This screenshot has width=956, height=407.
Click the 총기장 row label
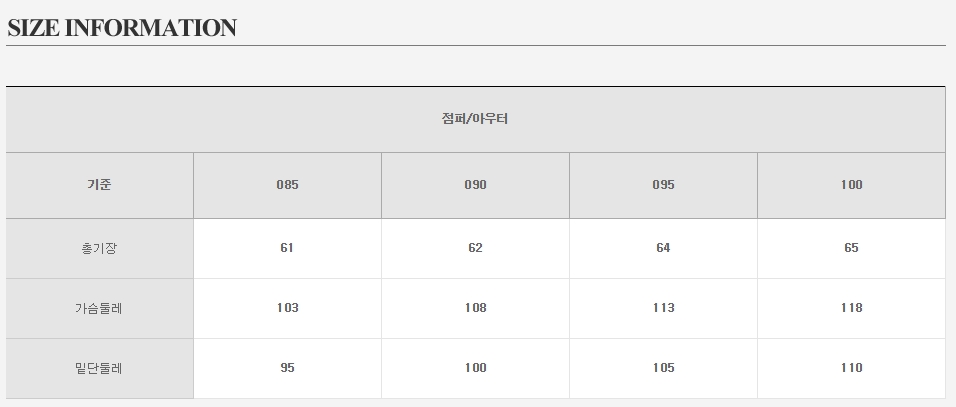[x=99, y=248]
